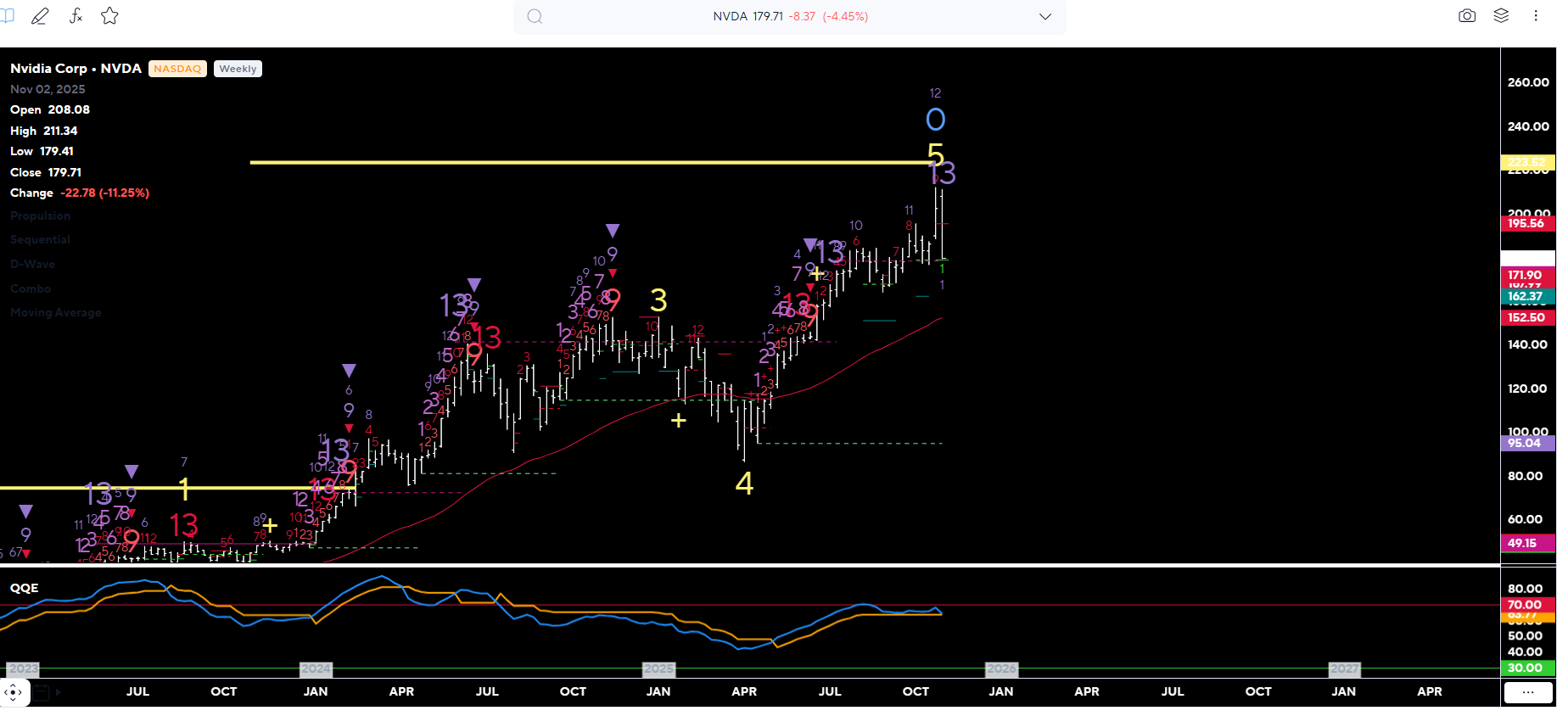Click the yellow 223.52 price level tag
This screenshot has width=1568, height=716.
coord(1526,162)
